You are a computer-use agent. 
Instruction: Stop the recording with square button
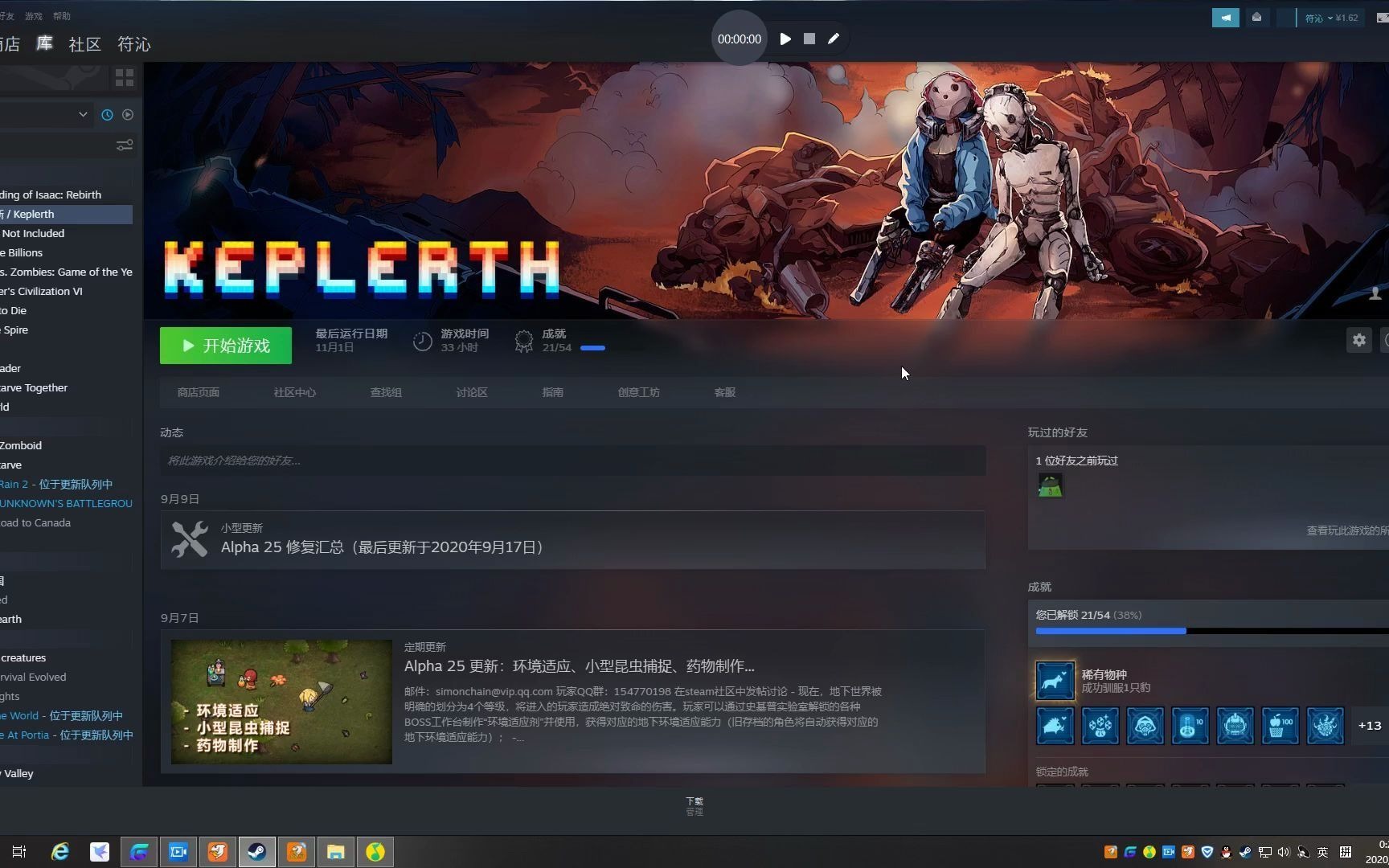809,39
